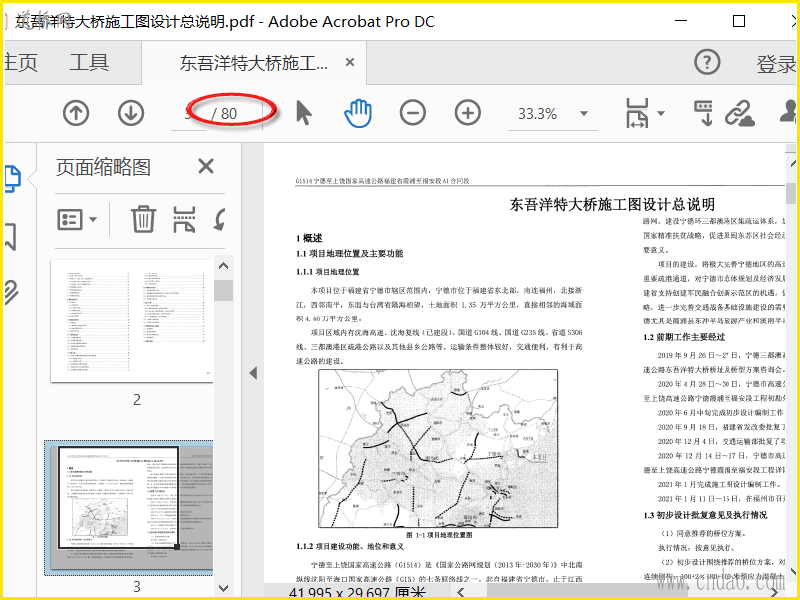Select the 东吾洋特大桥施工... document tab
Screen dimensions: 800x600
coord(254,63)
